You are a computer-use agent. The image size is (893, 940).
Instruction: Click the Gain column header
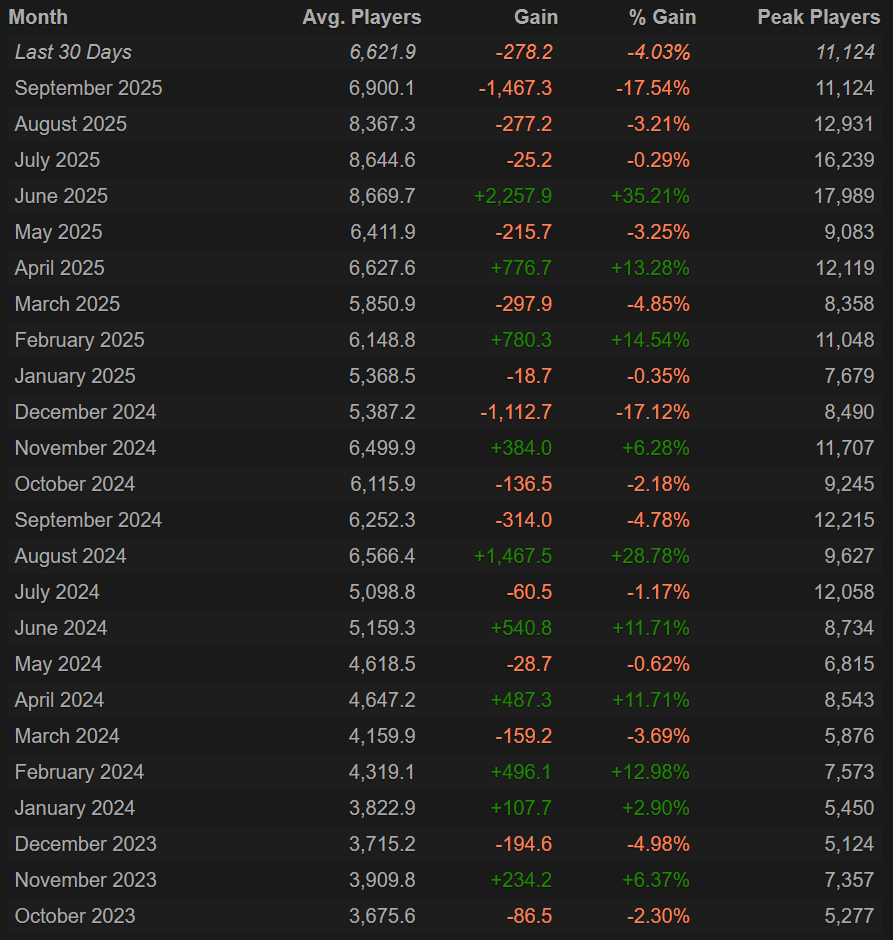click(536, 17)
